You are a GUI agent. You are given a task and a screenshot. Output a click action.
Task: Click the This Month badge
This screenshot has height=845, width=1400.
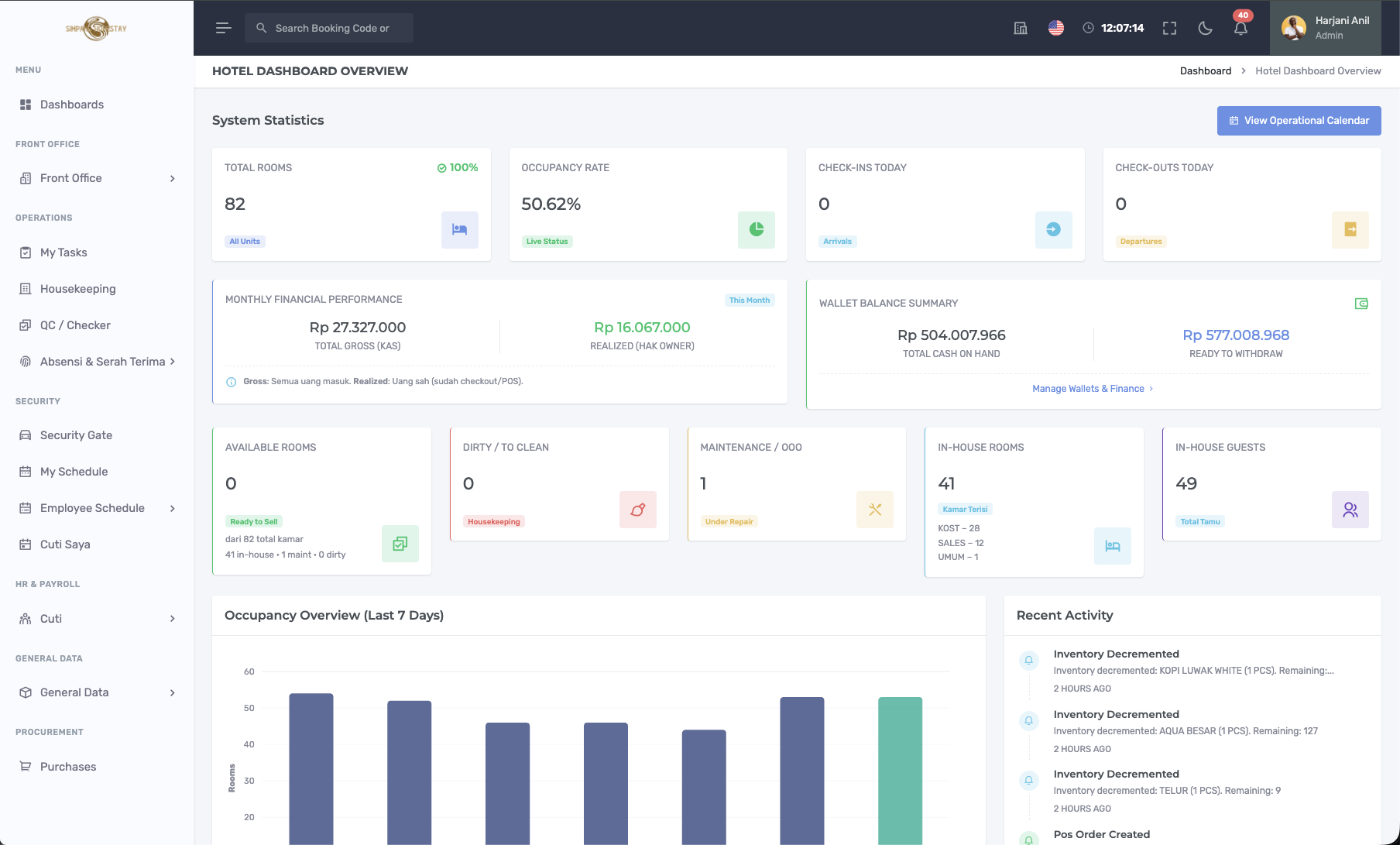[x=750, y=301]
